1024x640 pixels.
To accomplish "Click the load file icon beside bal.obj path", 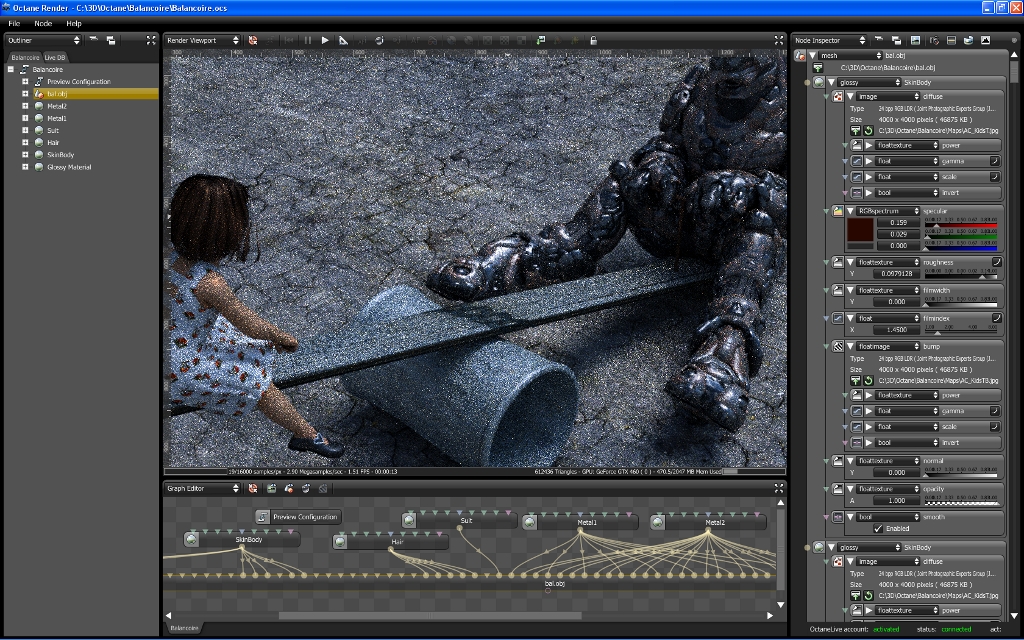I will [817, 66].
